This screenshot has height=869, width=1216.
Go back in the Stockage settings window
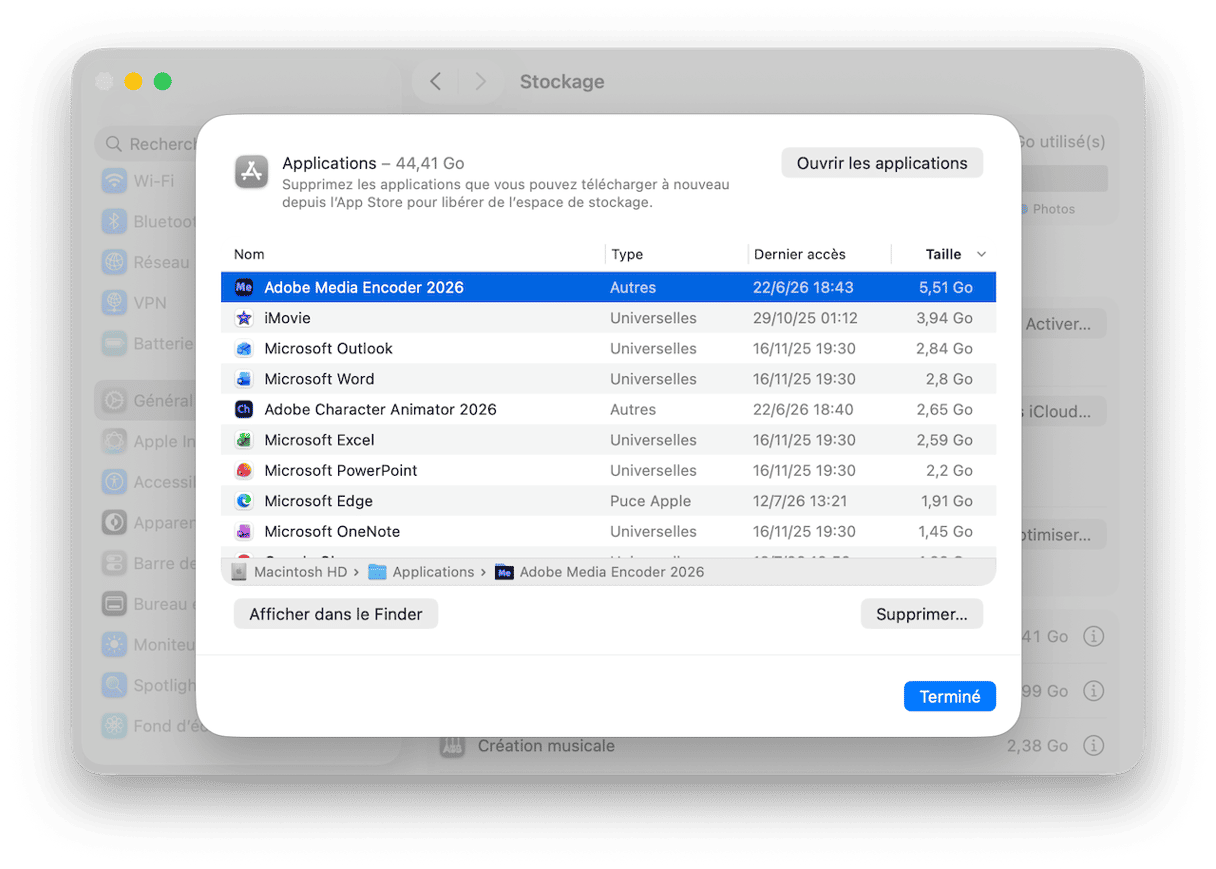[x=436, y=82]
